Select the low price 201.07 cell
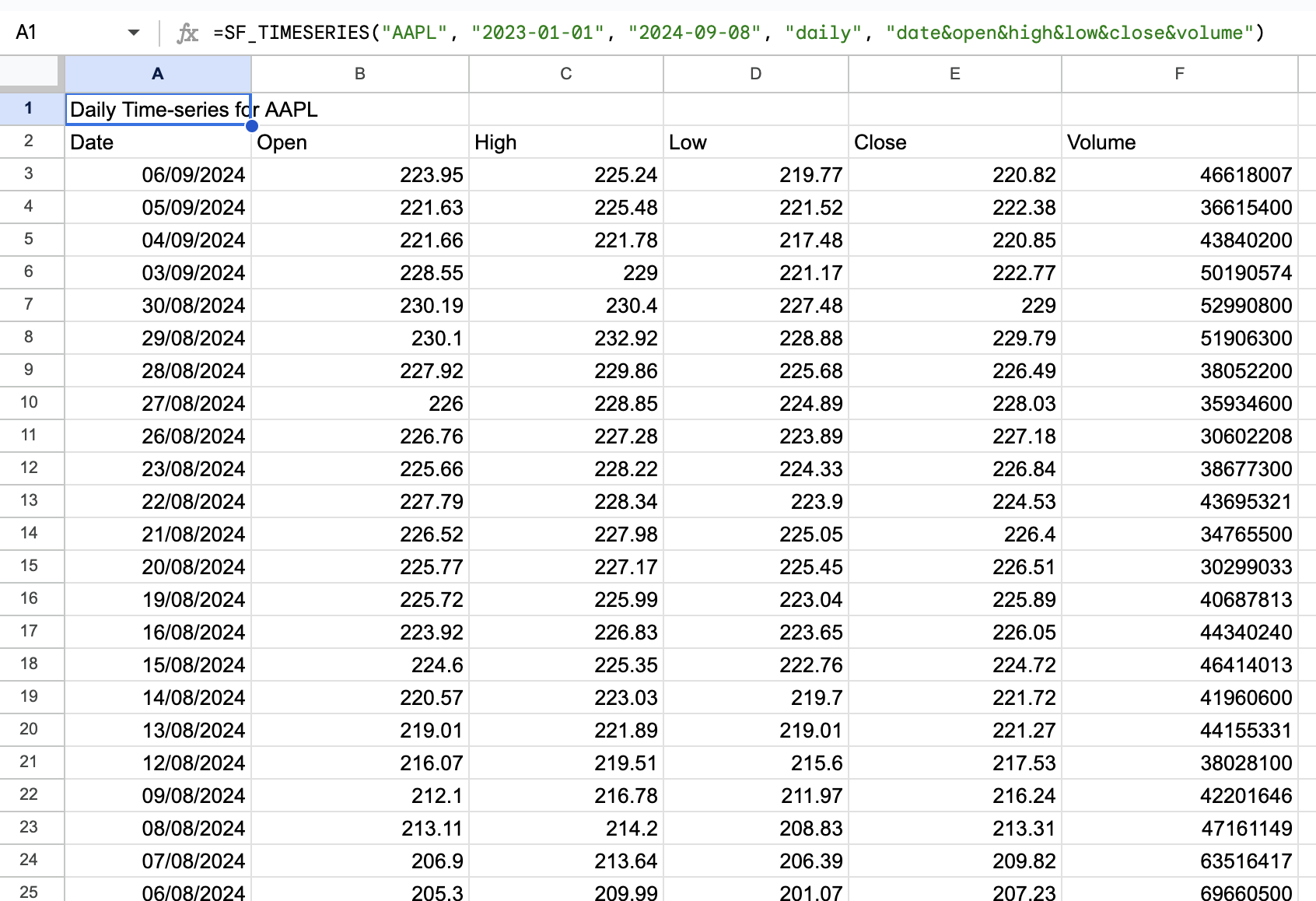The image size is (1316, 901). [x=755, y=892]
